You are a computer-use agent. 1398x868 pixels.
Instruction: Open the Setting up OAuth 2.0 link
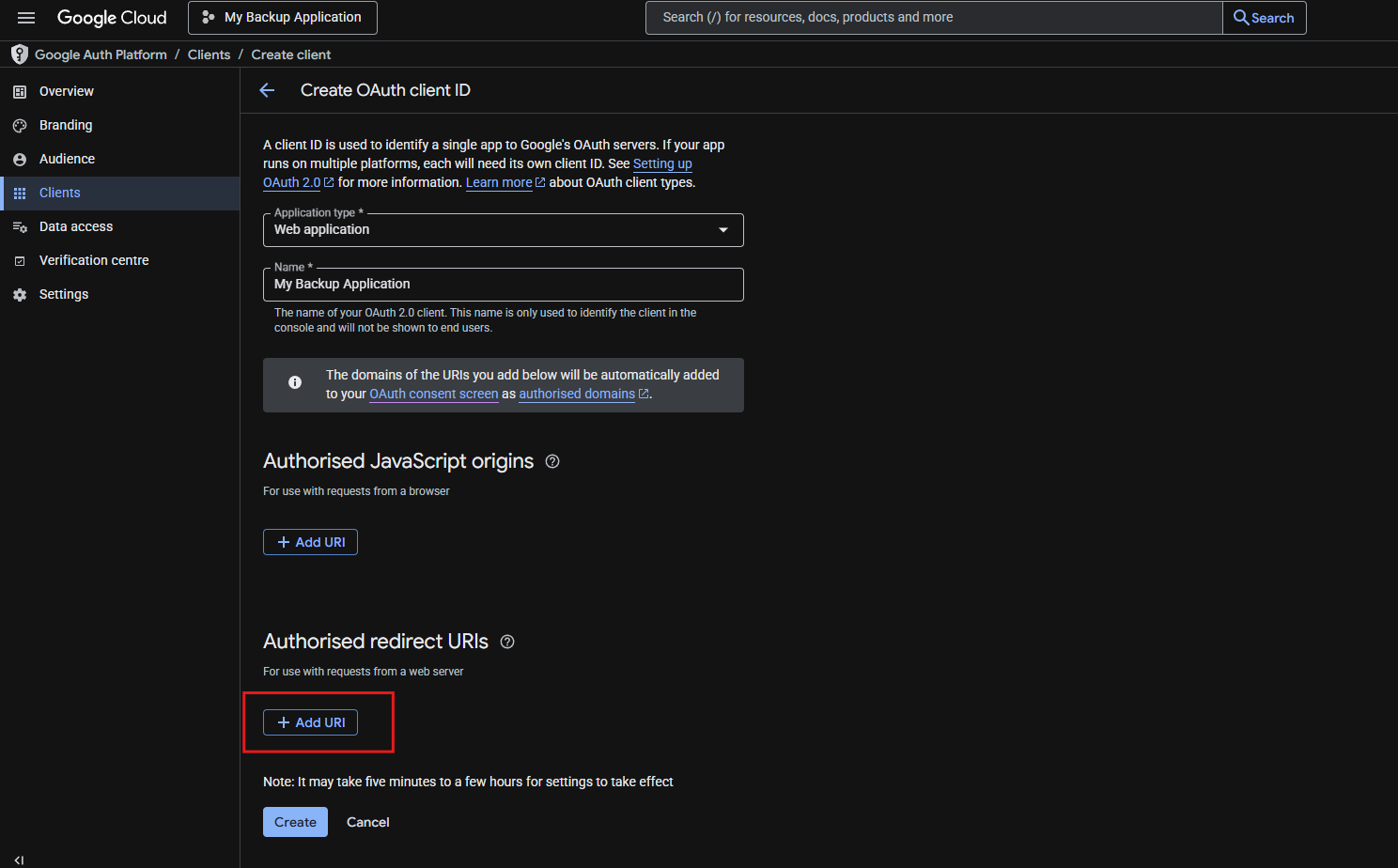pyautogui.click(x=662, y=163)
